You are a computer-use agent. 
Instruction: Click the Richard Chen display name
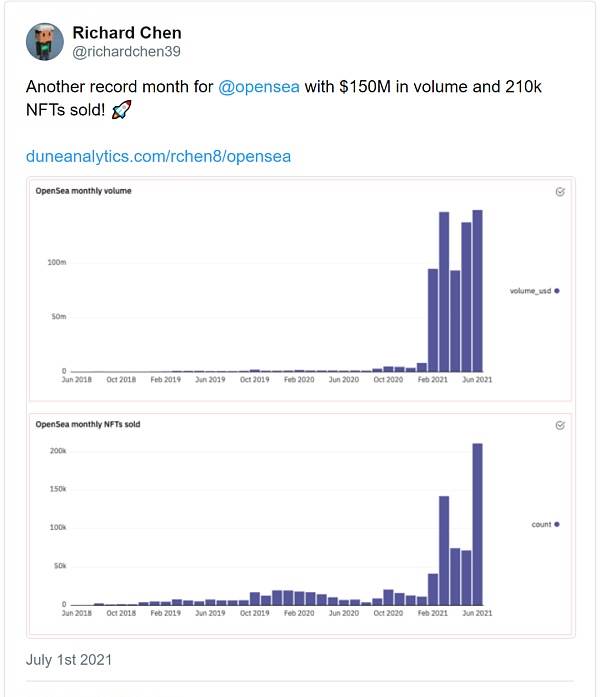pos(127,32)
